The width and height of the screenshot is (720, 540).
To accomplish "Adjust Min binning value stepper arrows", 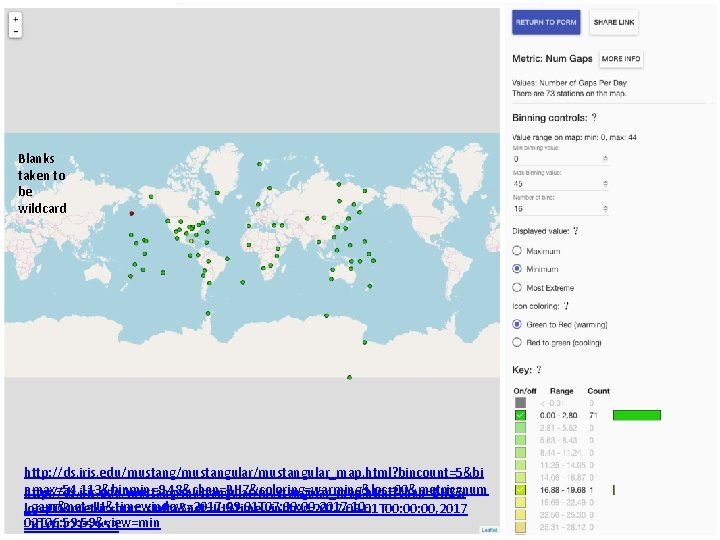I will 605,158.
